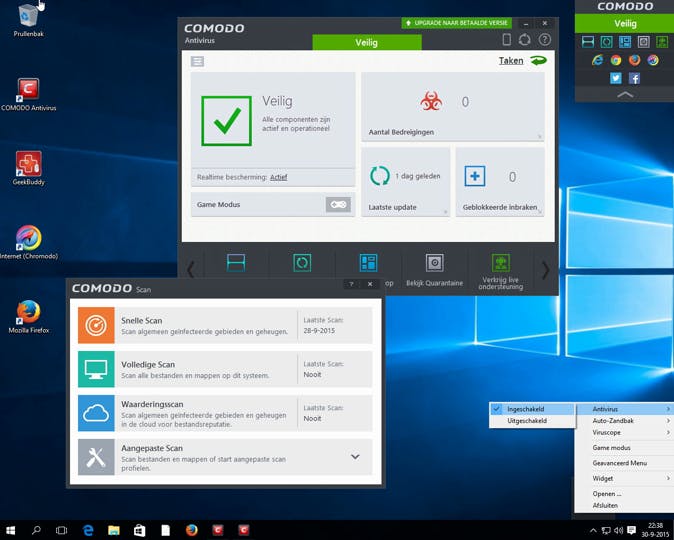Click the quarantine icon in the Comodo widget

click(643, 42)
